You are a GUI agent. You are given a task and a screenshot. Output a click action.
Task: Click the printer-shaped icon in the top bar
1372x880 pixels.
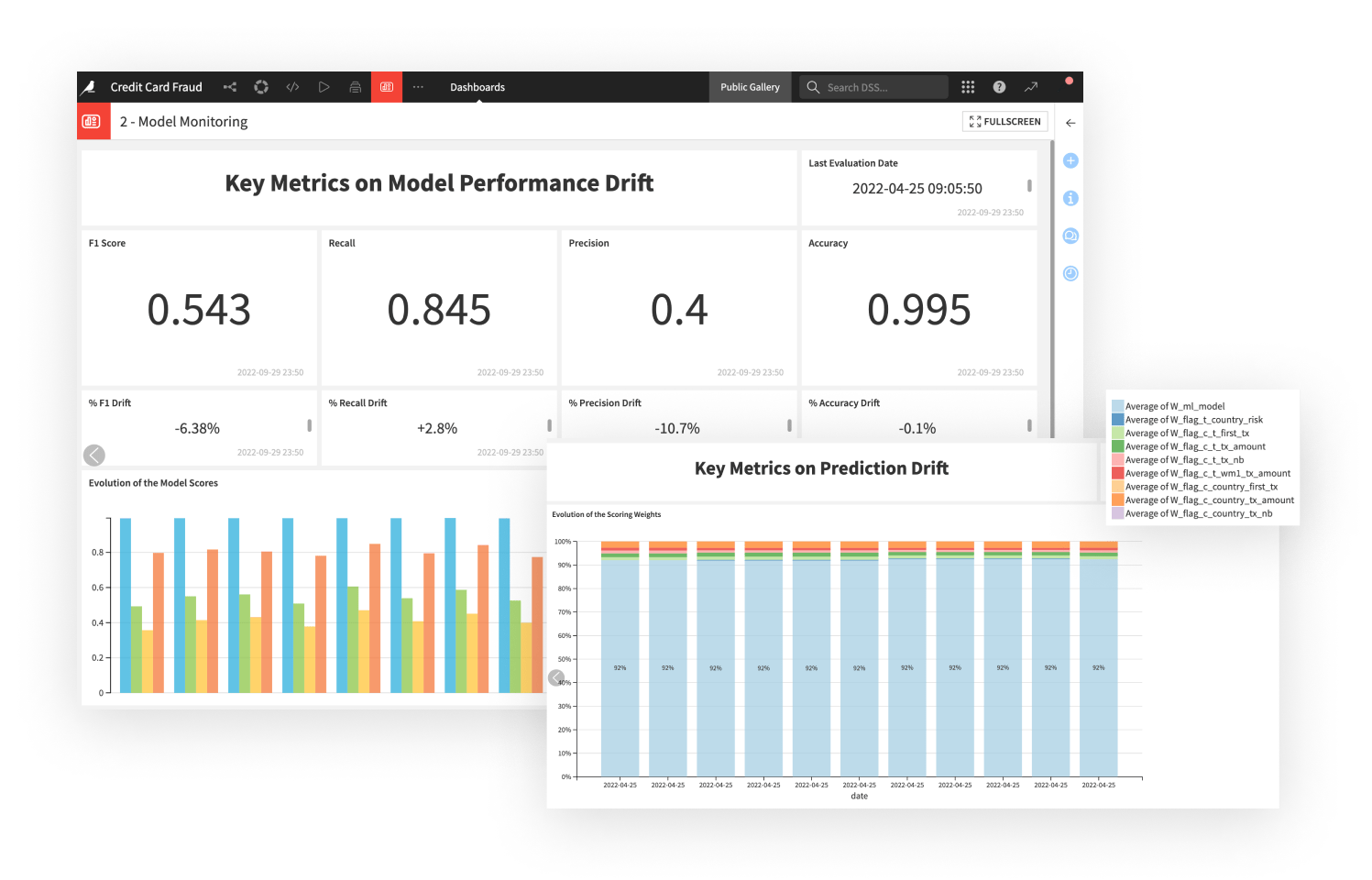coord(356,87)
